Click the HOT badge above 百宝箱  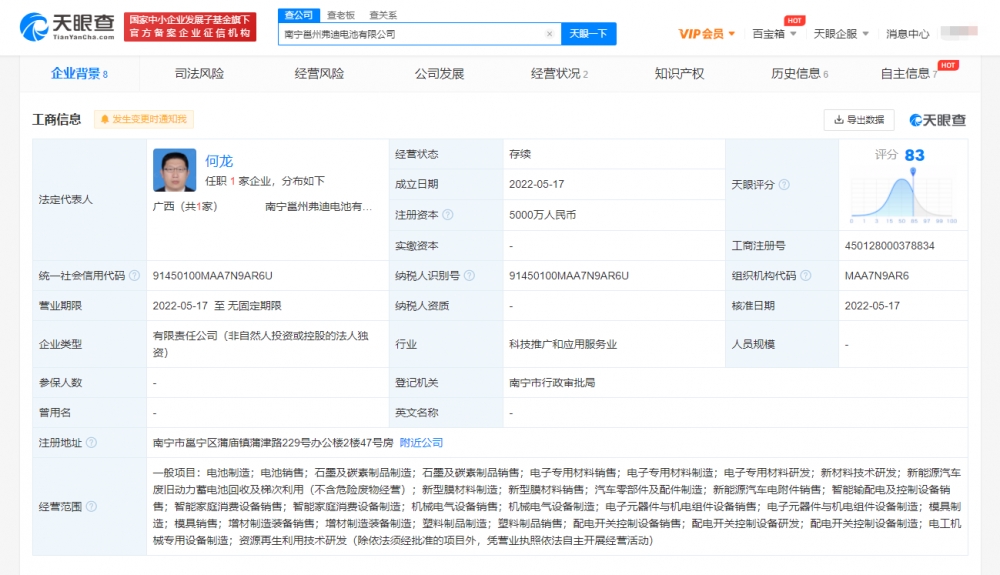point(794,20)
